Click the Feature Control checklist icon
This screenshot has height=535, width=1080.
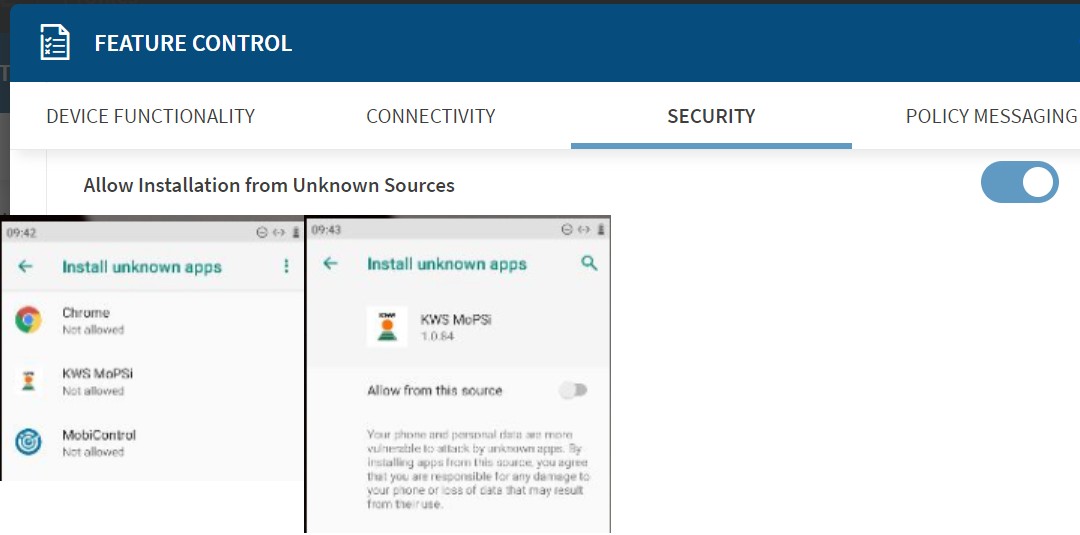pos(55,43)
